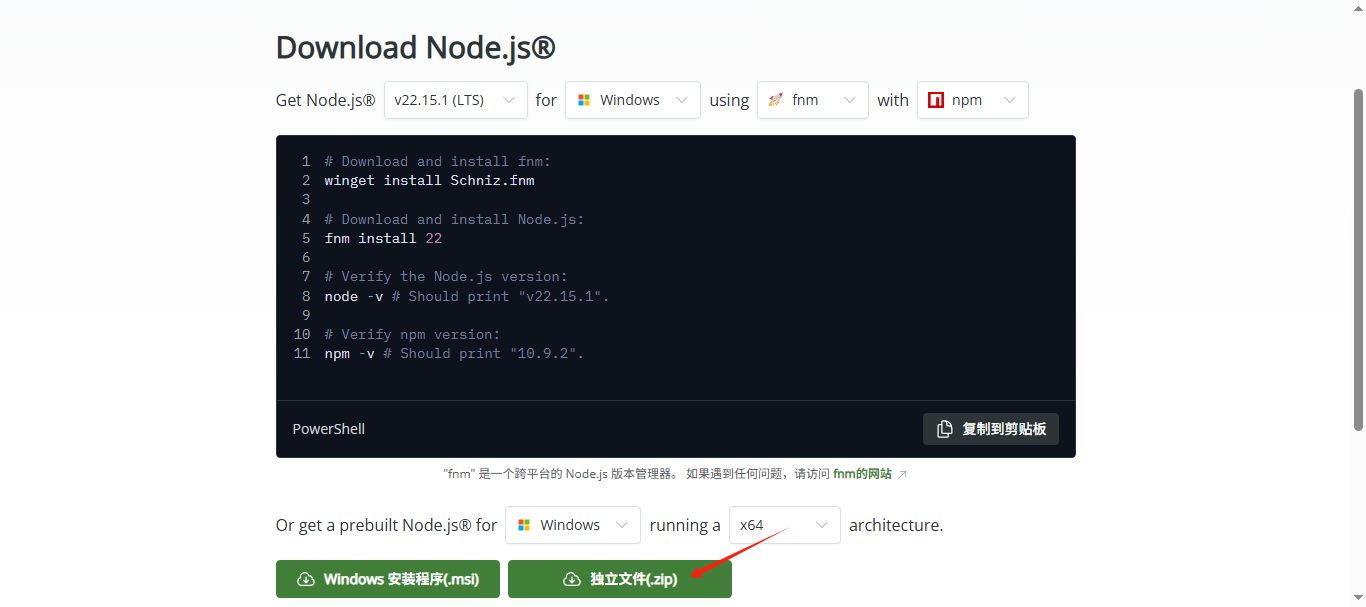Click the '"fnm" 是一个跨平台的 Node.js 版本管理器' note

pyautogui.click(x=560, y=474)
